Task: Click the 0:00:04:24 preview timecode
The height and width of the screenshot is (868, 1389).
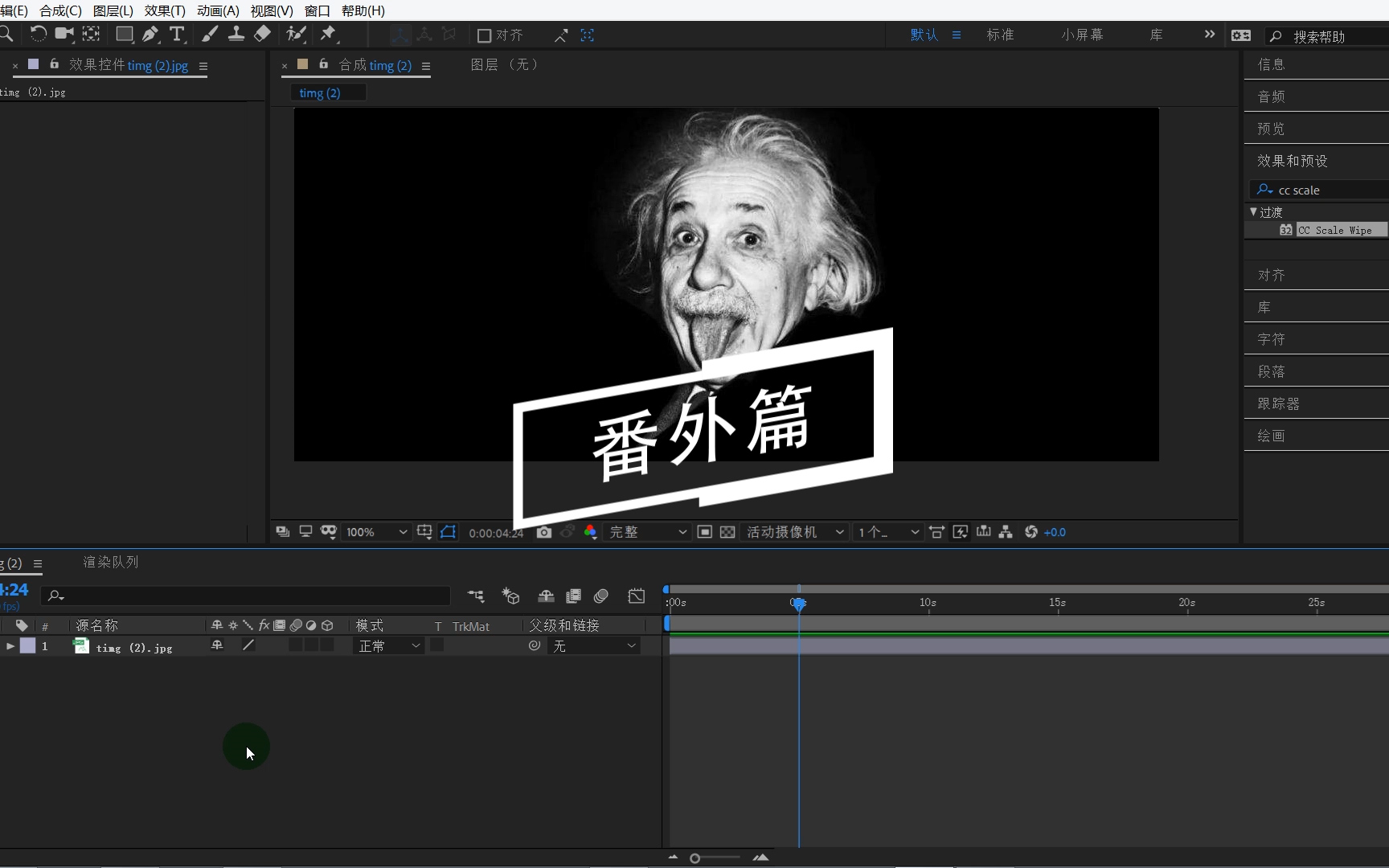Action: pos(496,533)
